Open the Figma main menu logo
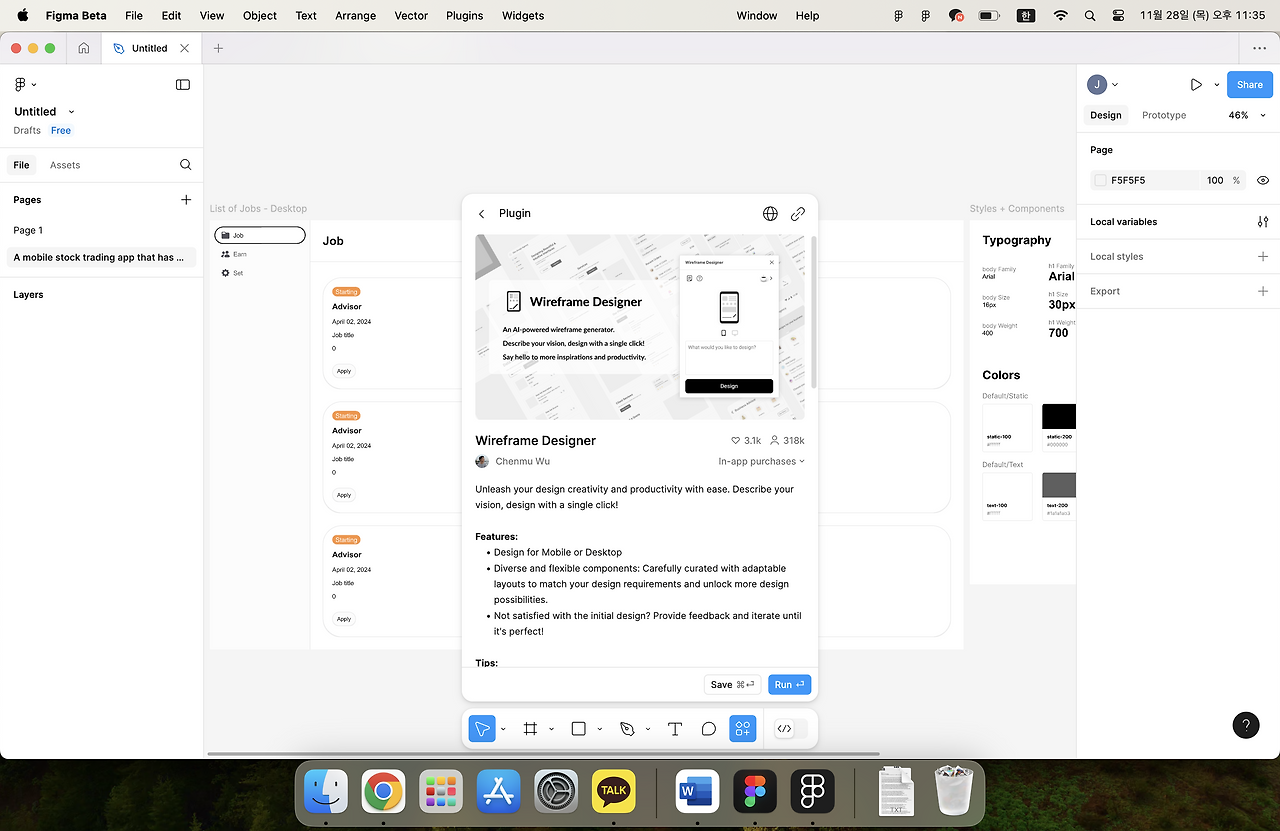The width and height of the screenshot is (1280, 831). point(20,85)
